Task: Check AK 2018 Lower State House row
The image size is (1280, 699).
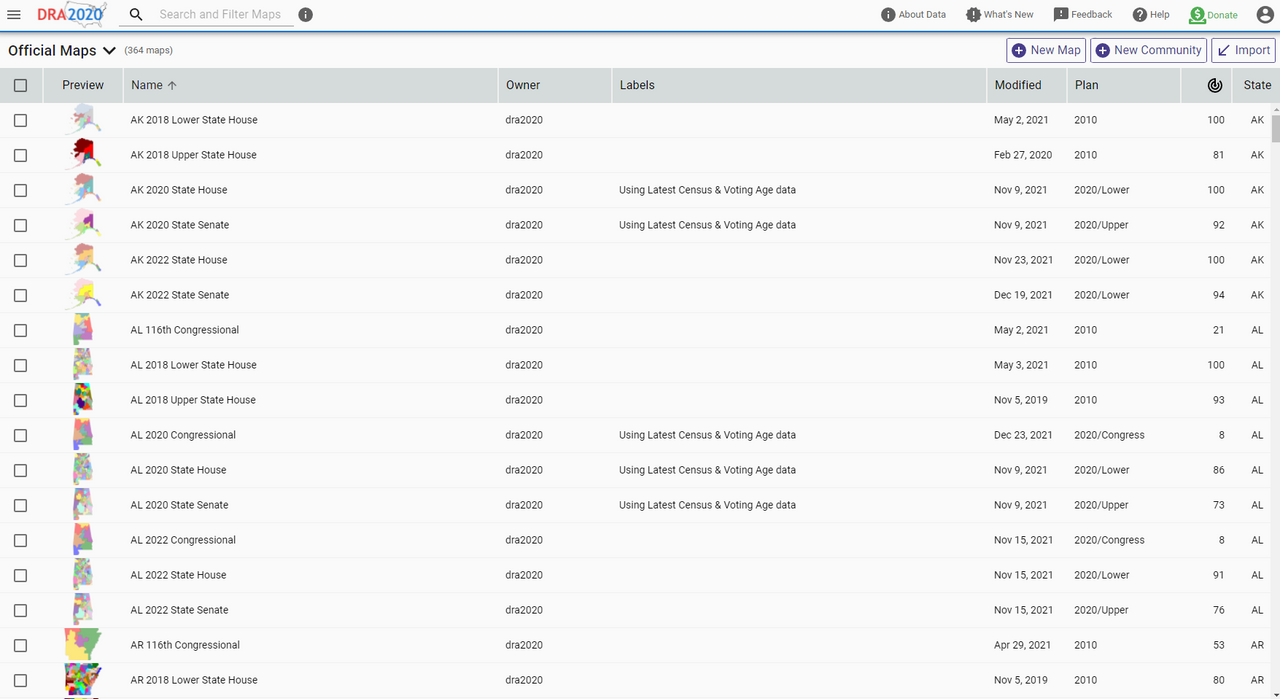Action: point(20,120)
